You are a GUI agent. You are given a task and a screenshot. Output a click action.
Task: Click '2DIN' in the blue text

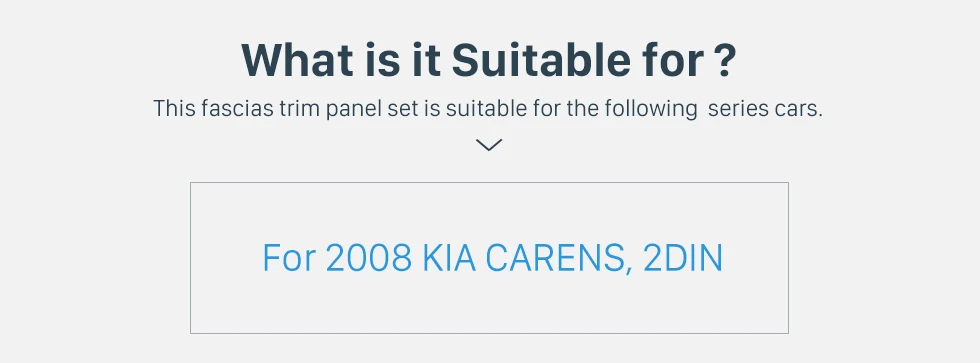tap(683, 258)
